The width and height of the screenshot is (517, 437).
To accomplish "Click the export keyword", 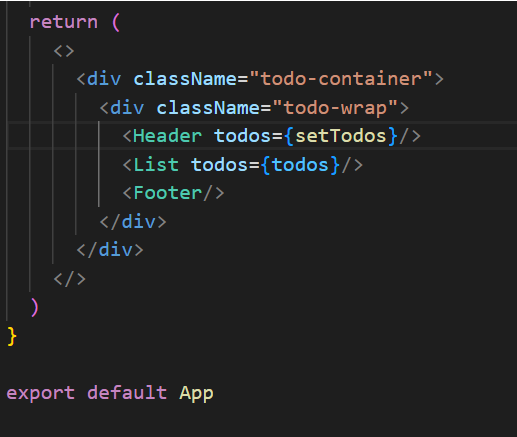I will 41,393.
